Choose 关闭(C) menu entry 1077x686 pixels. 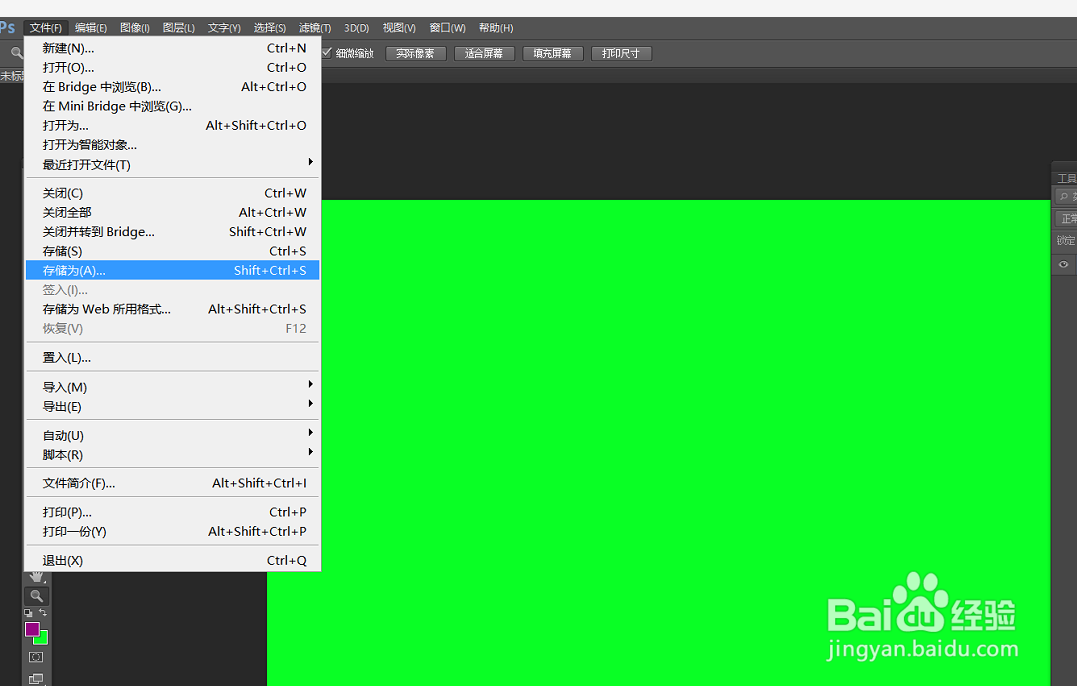pos(172,193)
